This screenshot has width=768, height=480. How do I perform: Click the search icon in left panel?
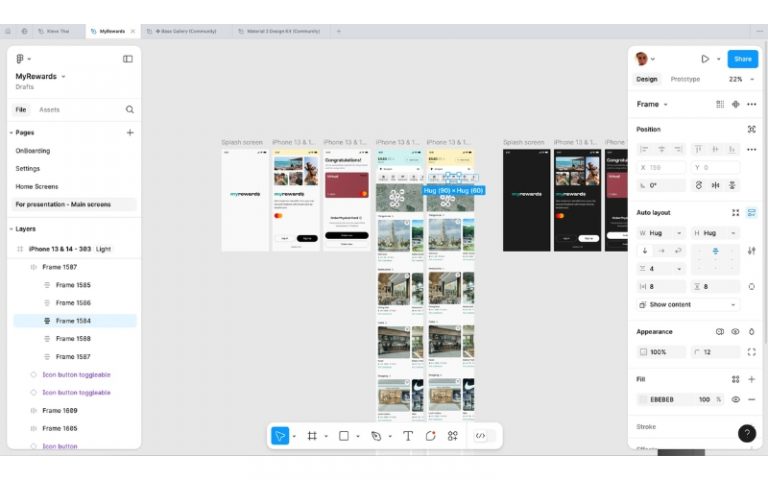coord(130,110)
